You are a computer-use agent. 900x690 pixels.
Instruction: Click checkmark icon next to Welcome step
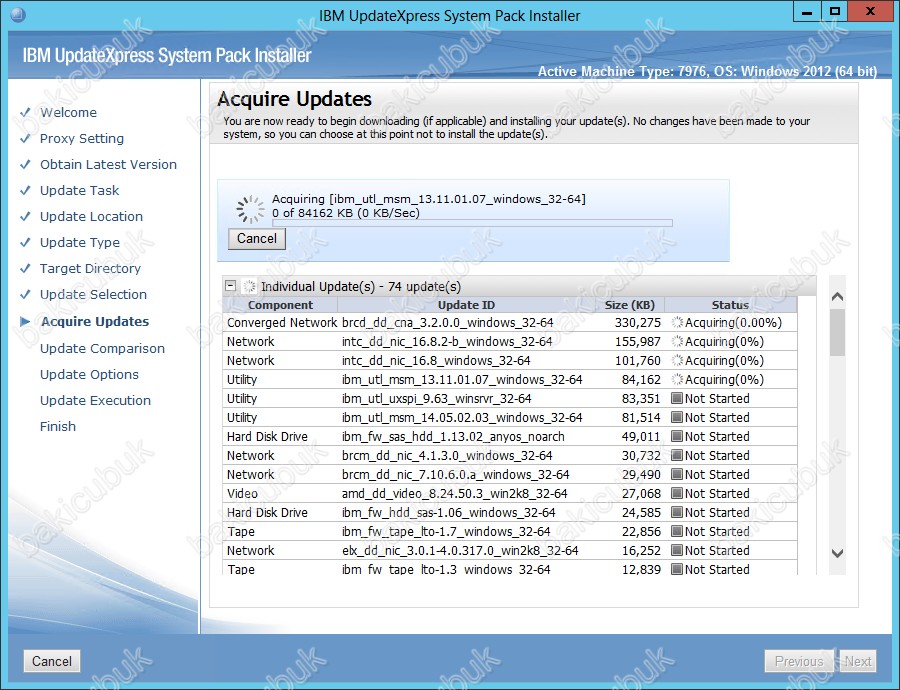coord(25,113)
